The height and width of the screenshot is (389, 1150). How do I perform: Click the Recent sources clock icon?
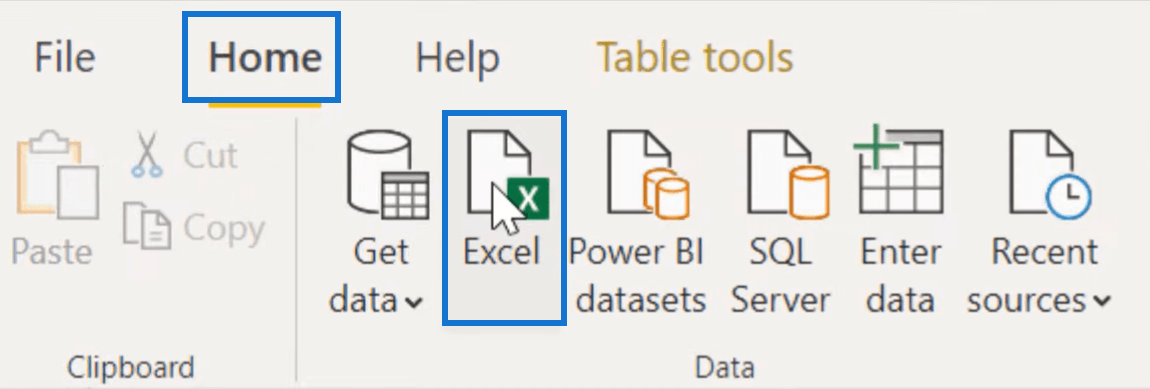pyautogui.click(x=1050, y=176)
